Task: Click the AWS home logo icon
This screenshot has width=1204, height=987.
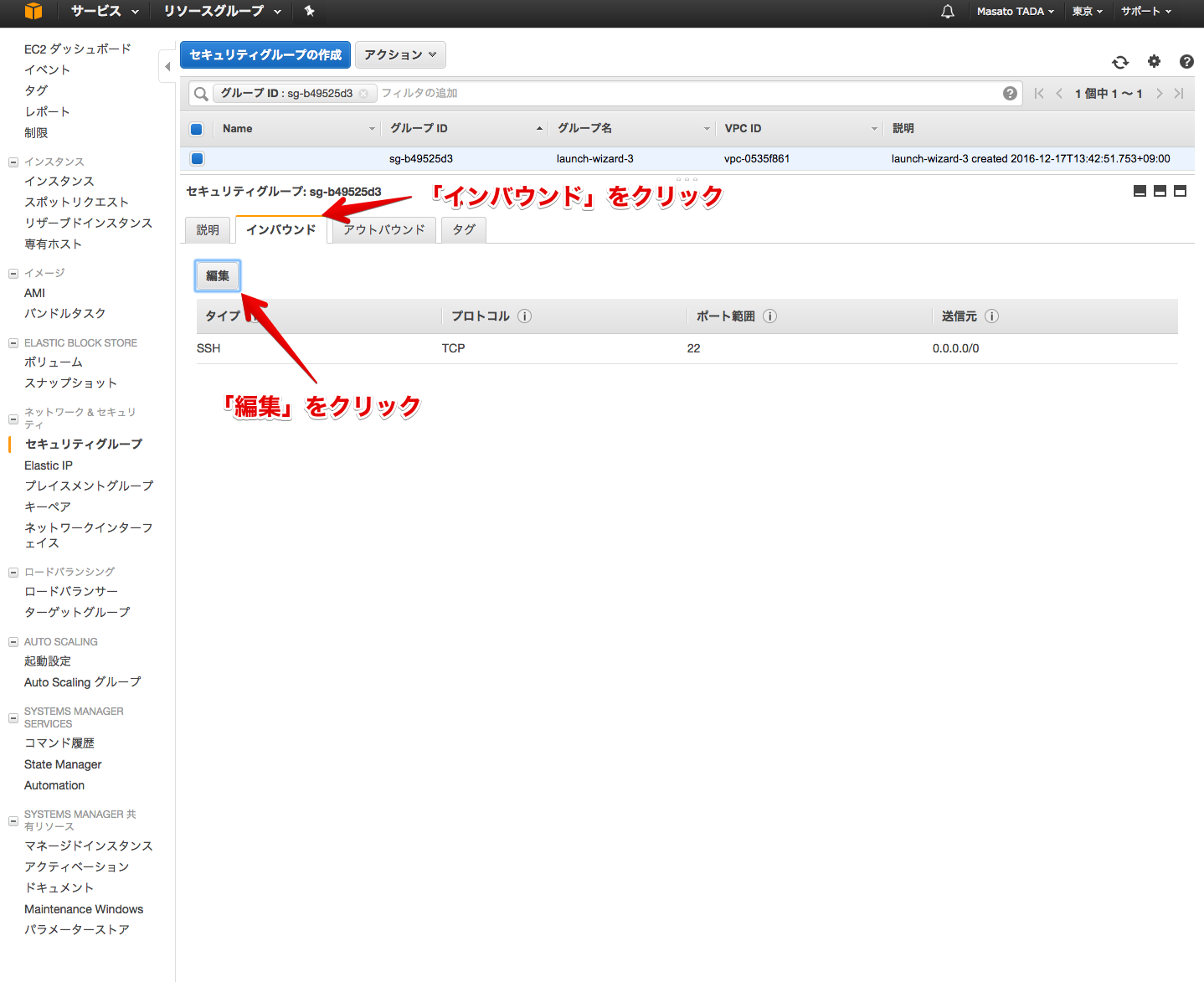Action: tap(33, 12)
